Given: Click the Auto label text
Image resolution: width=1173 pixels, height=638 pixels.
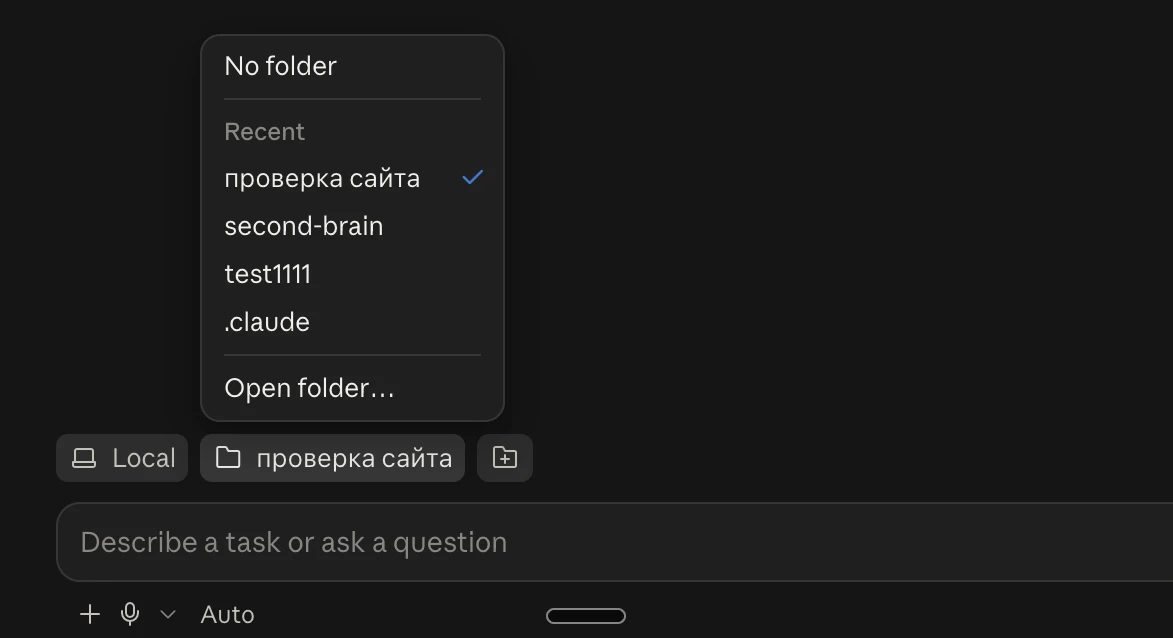Looking at the screenshot, I should point(227,615).
